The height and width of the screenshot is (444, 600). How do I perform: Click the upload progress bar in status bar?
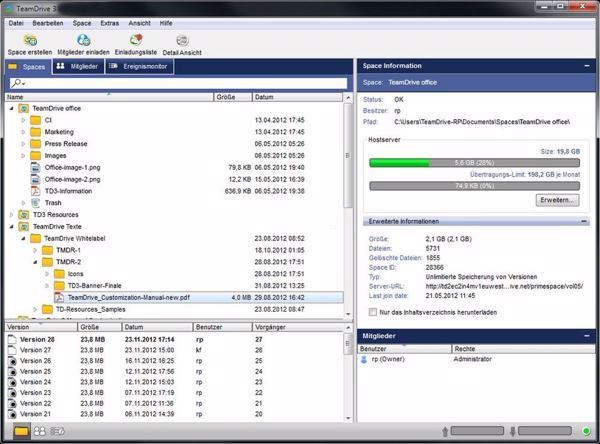[477, 431]
